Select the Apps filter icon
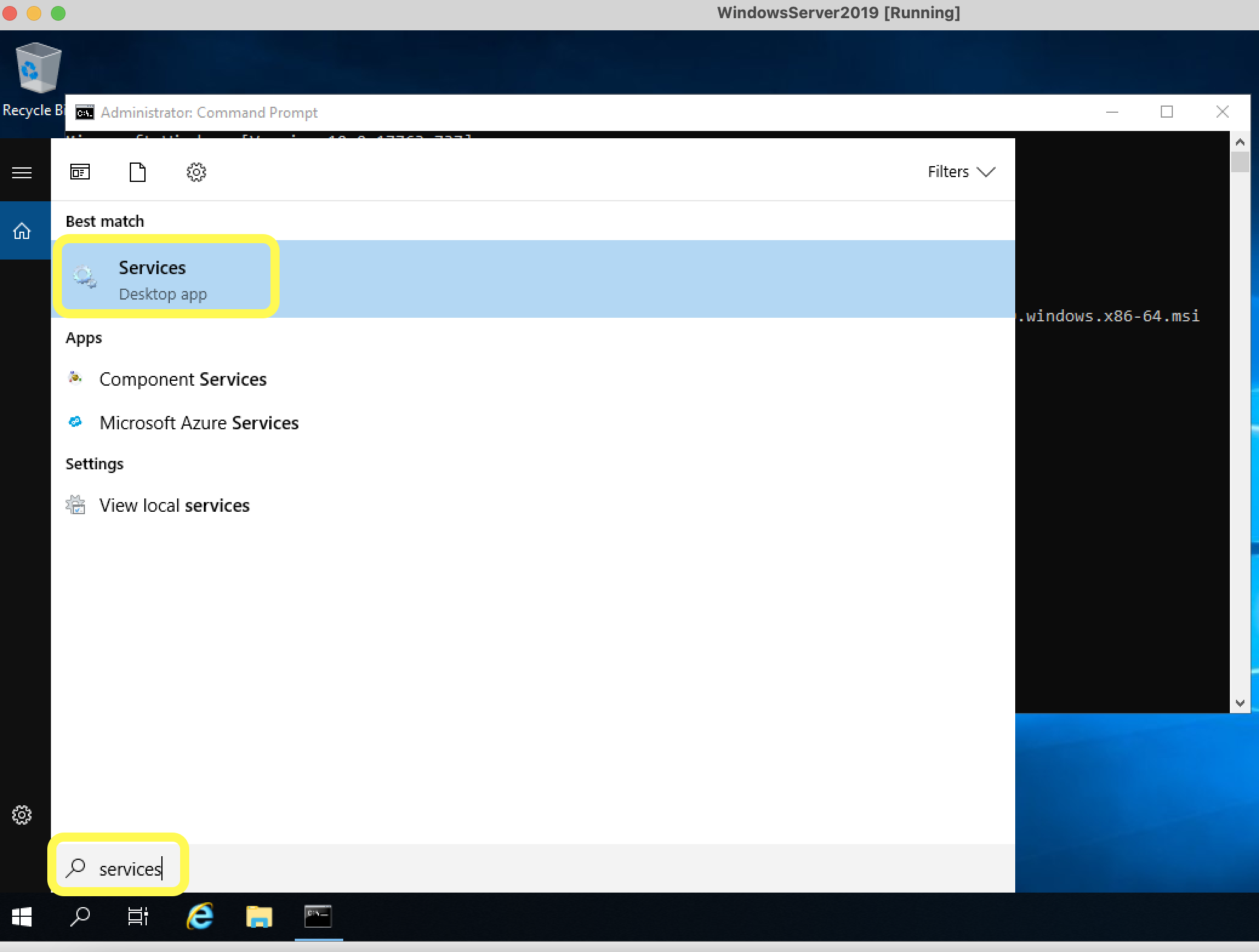 click(80, 172)
